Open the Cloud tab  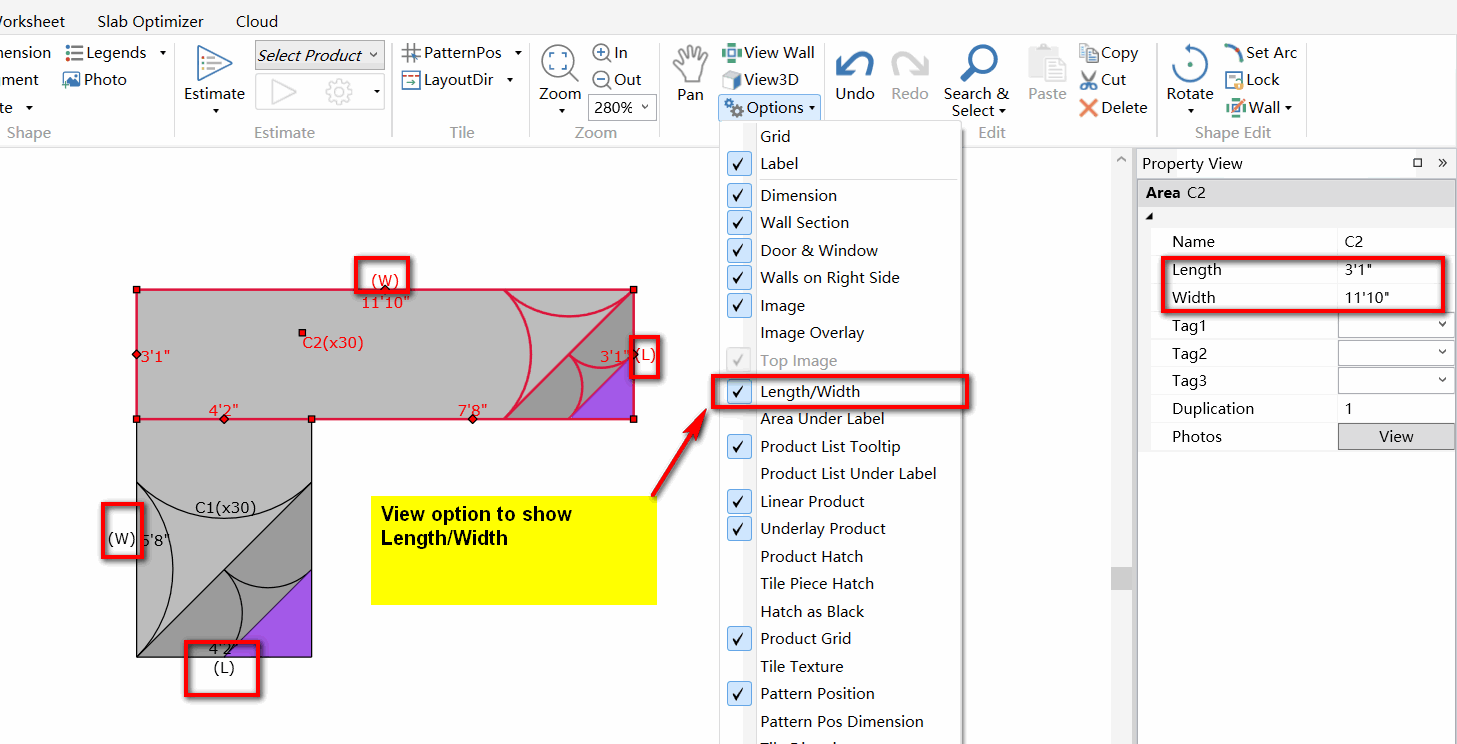click(257, 21)
